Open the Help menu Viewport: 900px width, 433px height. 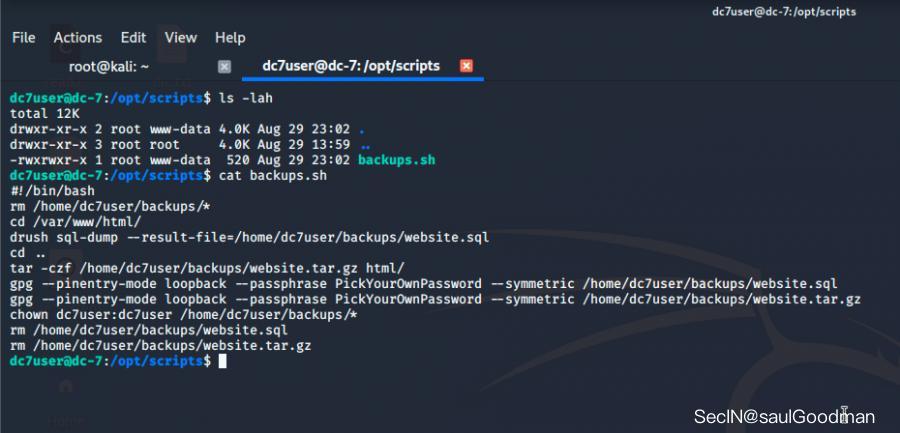coord(229,37)
